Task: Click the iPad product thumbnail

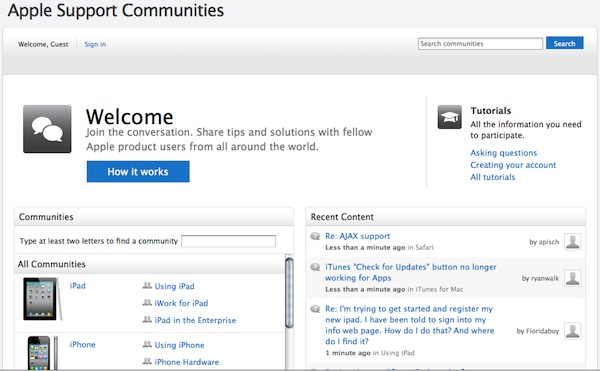Action: [x=42, y=299]
